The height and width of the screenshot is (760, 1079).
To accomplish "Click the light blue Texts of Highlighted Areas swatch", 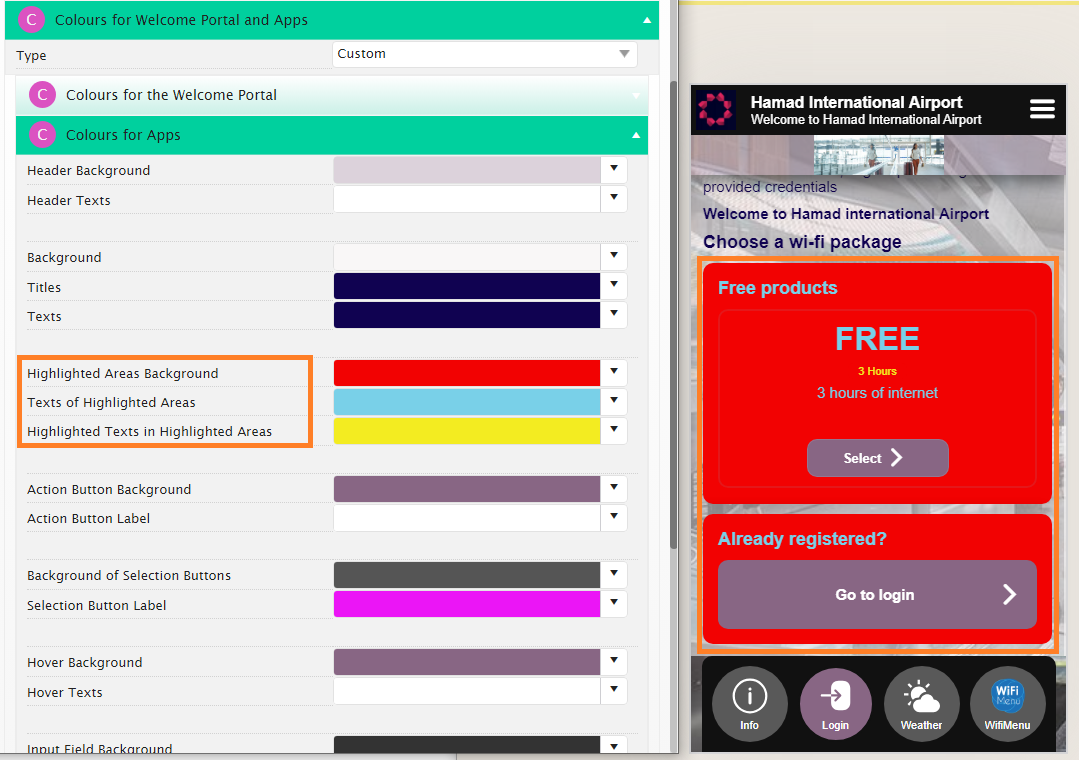I will tap(467, 401).
